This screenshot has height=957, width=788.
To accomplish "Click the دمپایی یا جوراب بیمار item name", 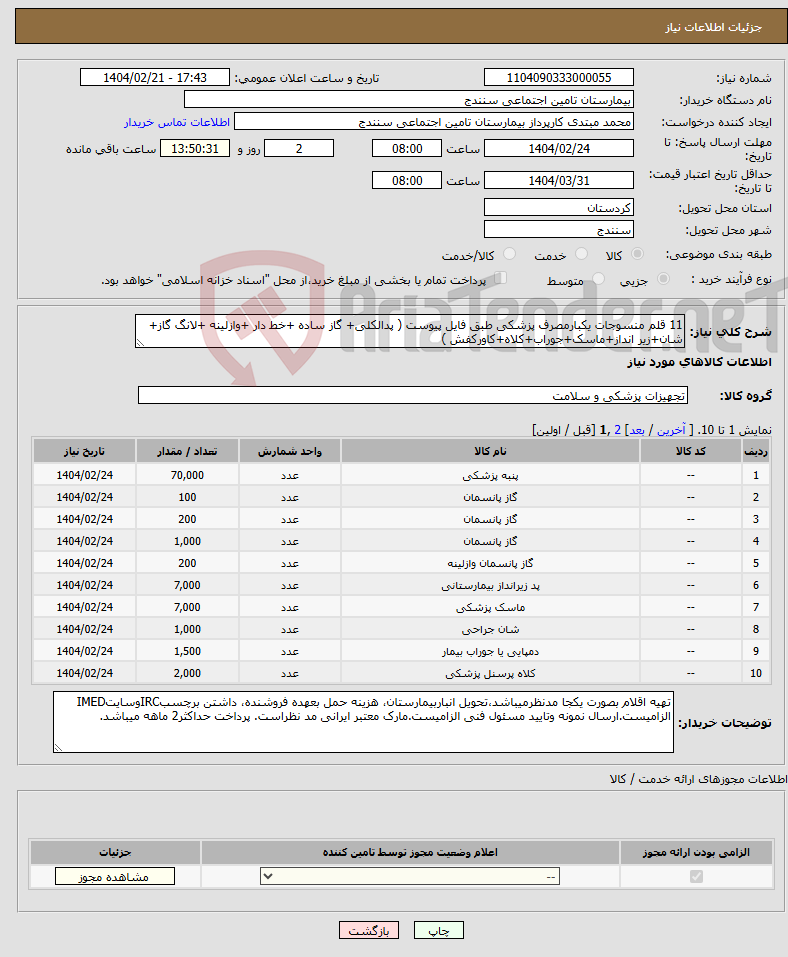I will coord(490,651).
